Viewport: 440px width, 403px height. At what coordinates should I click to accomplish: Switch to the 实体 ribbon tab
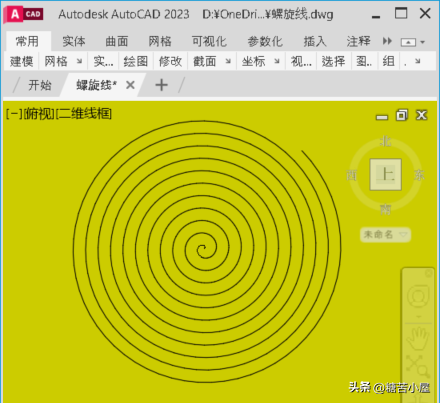coord(74,41)
